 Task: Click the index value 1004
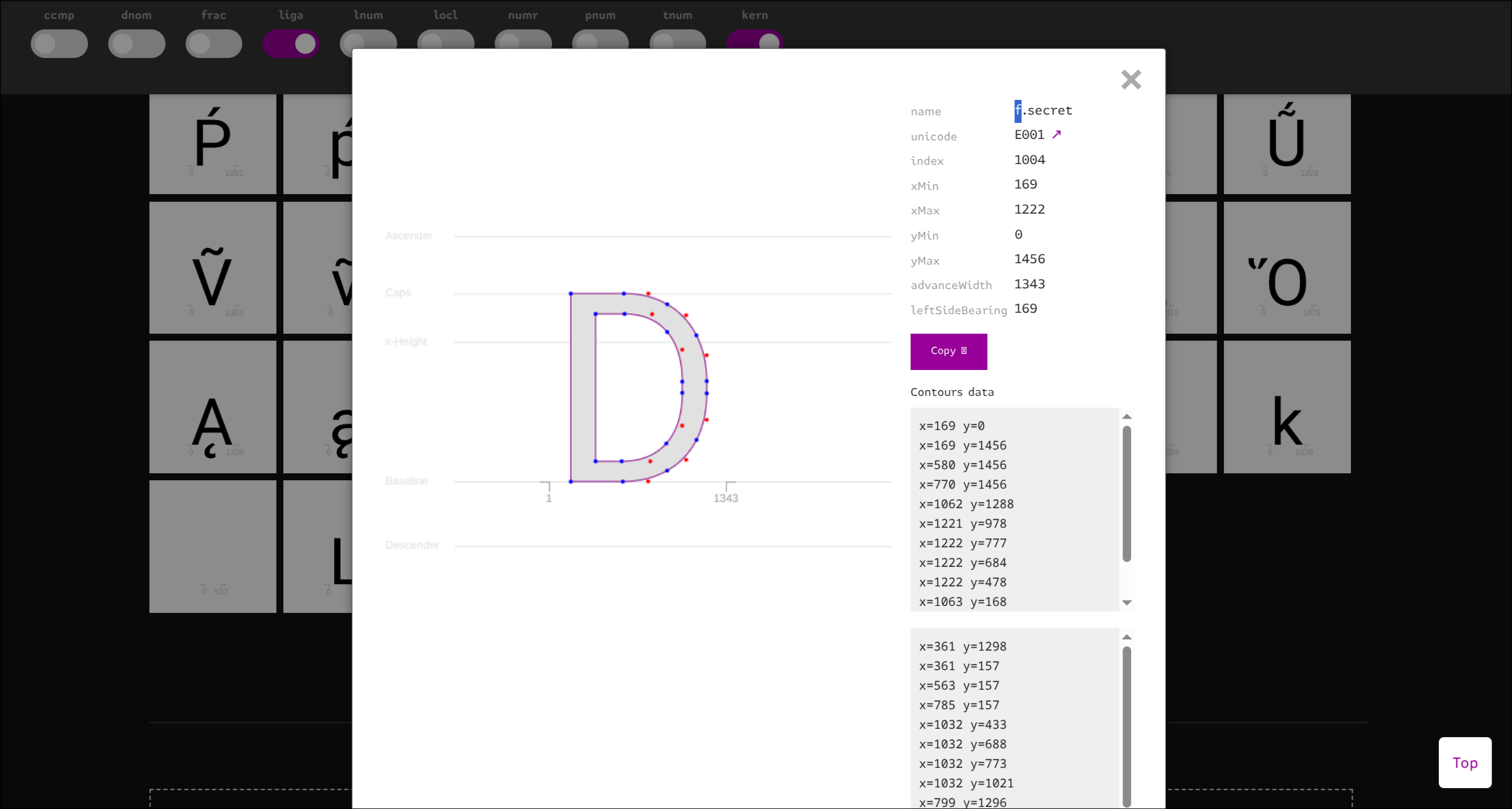[x=1030, y=160]
